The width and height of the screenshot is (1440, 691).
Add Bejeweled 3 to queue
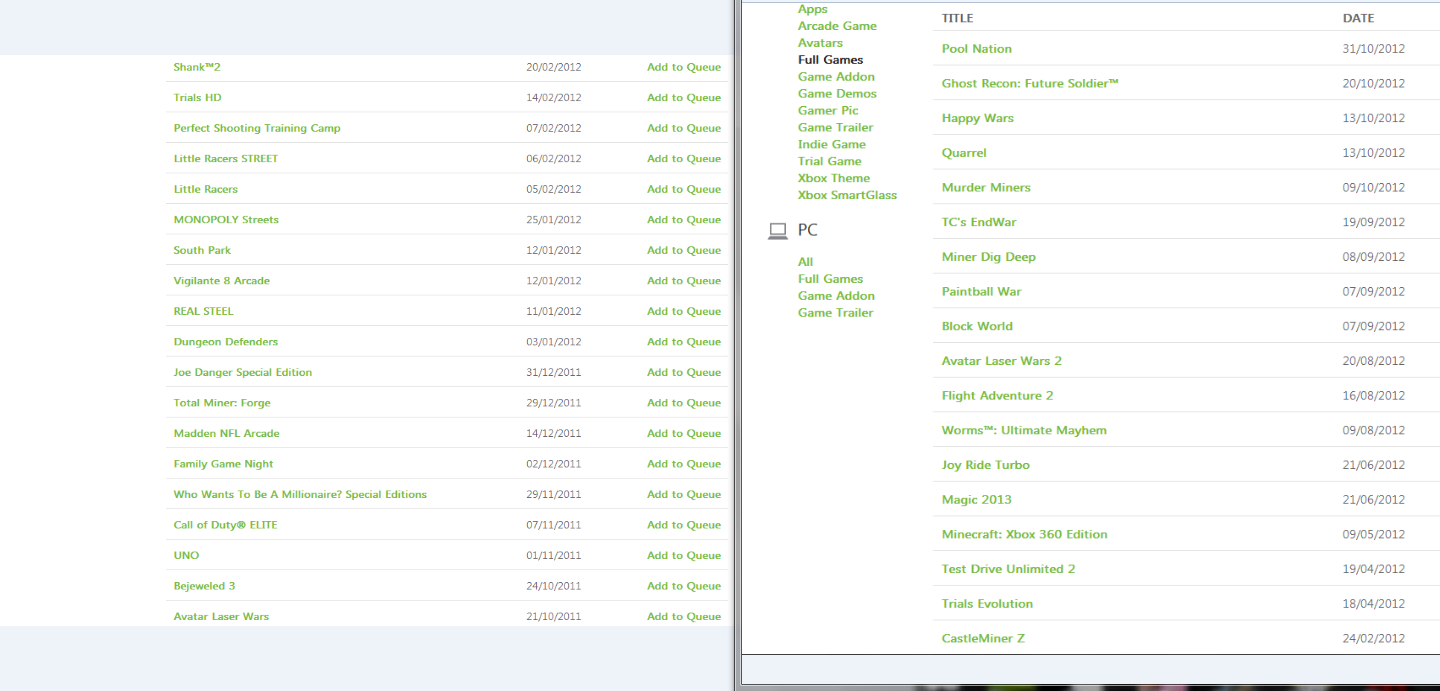[684, 586]
